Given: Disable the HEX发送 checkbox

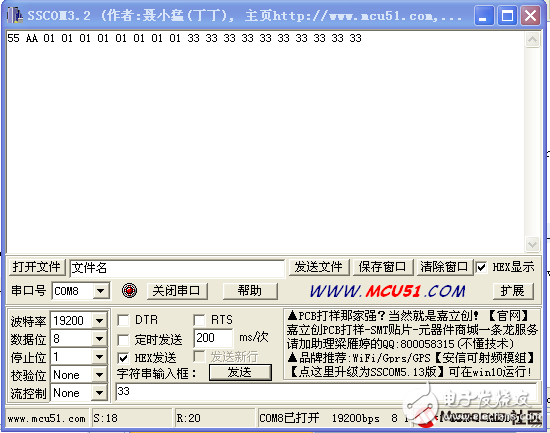Looking at the screenshot, I should (x=123, y=358).
